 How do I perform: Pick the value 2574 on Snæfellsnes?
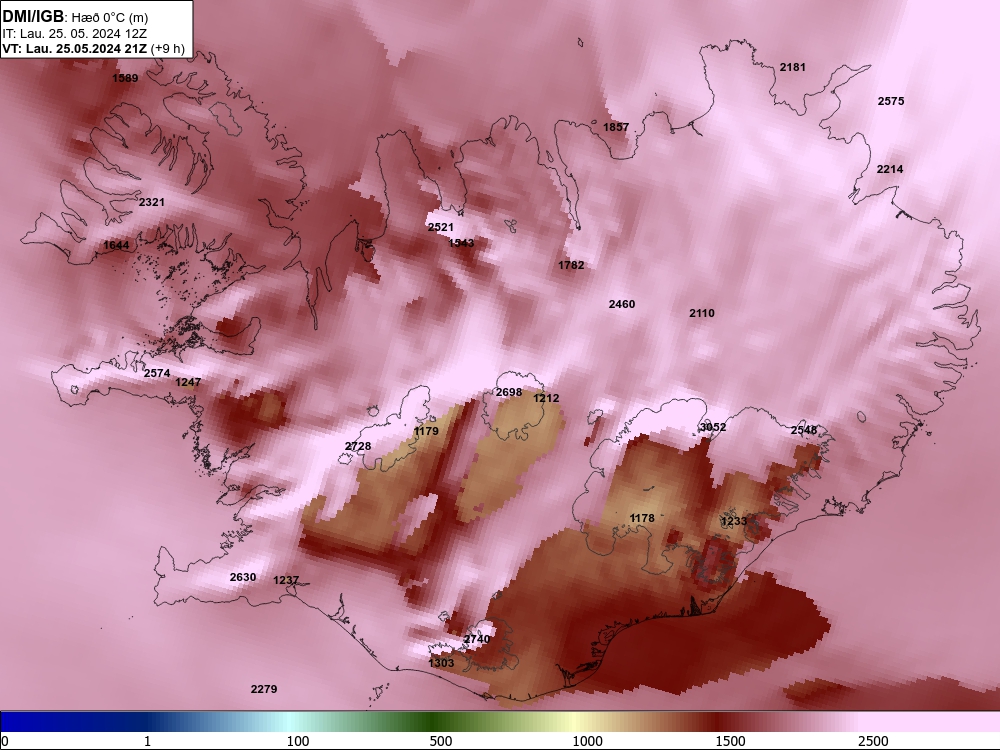click(x=157, y=373)
